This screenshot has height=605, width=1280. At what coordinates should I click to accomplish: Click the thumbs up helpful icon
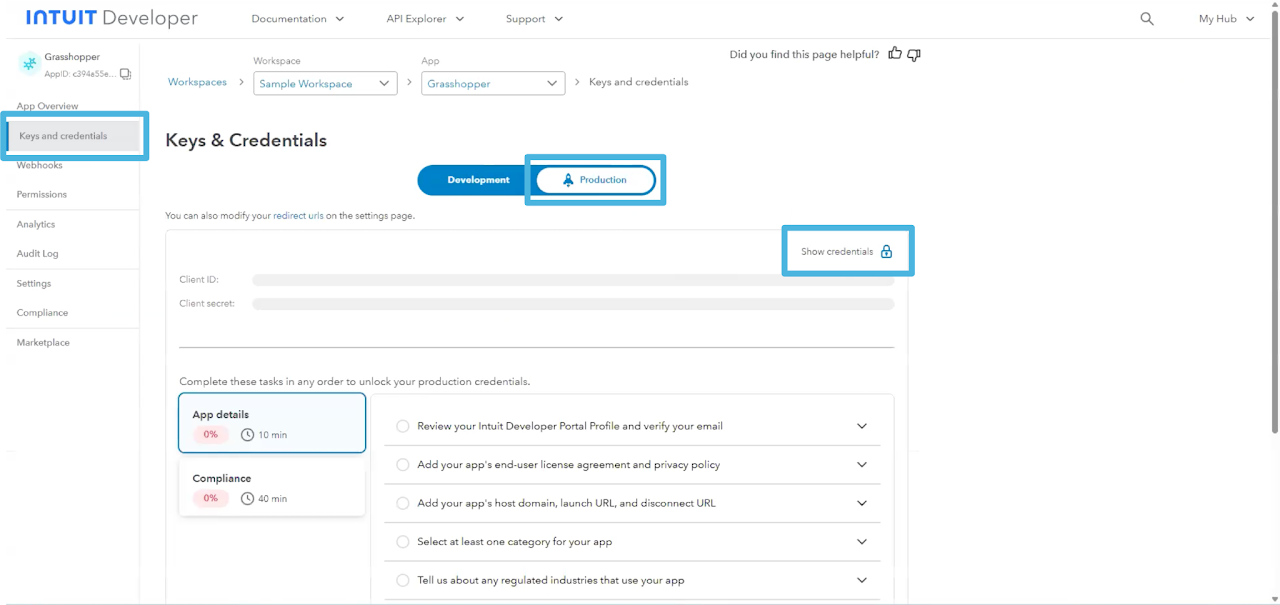click(895, 54)
